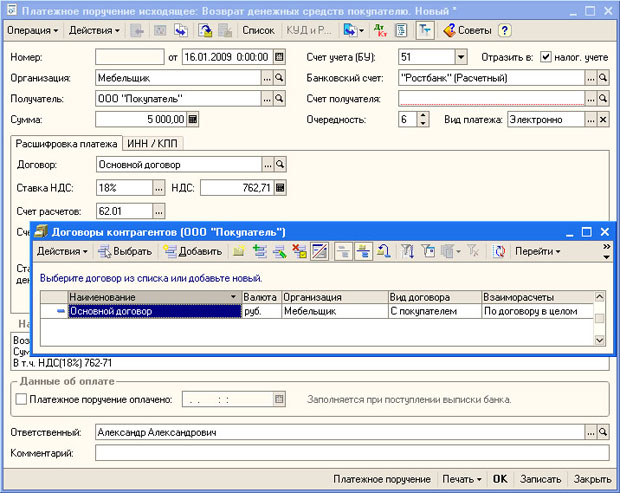Click the icon immediately left of Список
This screenshot has width=620, height=493.
tap(225, 30)
